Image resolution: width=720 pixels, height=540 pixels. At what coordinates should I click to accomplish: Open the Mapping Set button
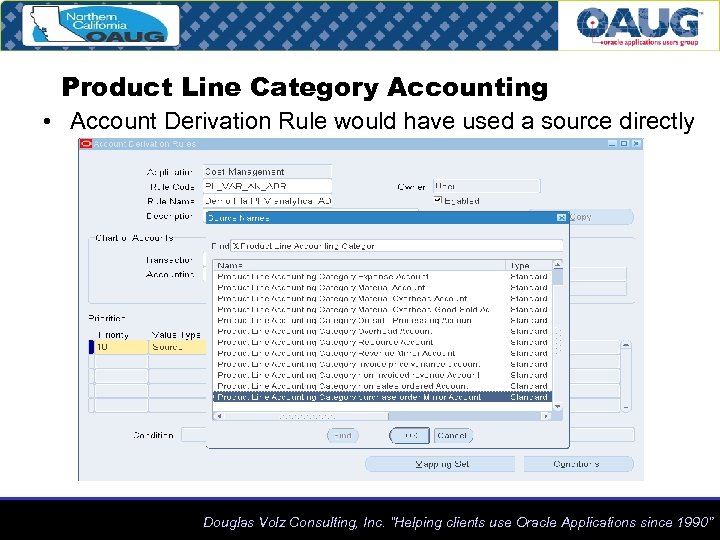tap(441, 464)
